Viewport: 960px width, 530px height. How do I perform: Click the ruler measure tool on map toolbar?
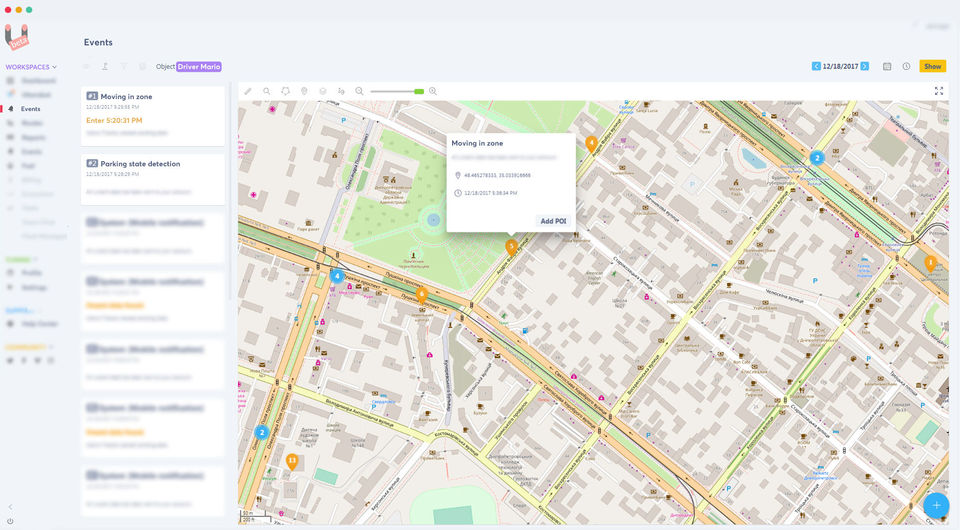click(248, 91)
